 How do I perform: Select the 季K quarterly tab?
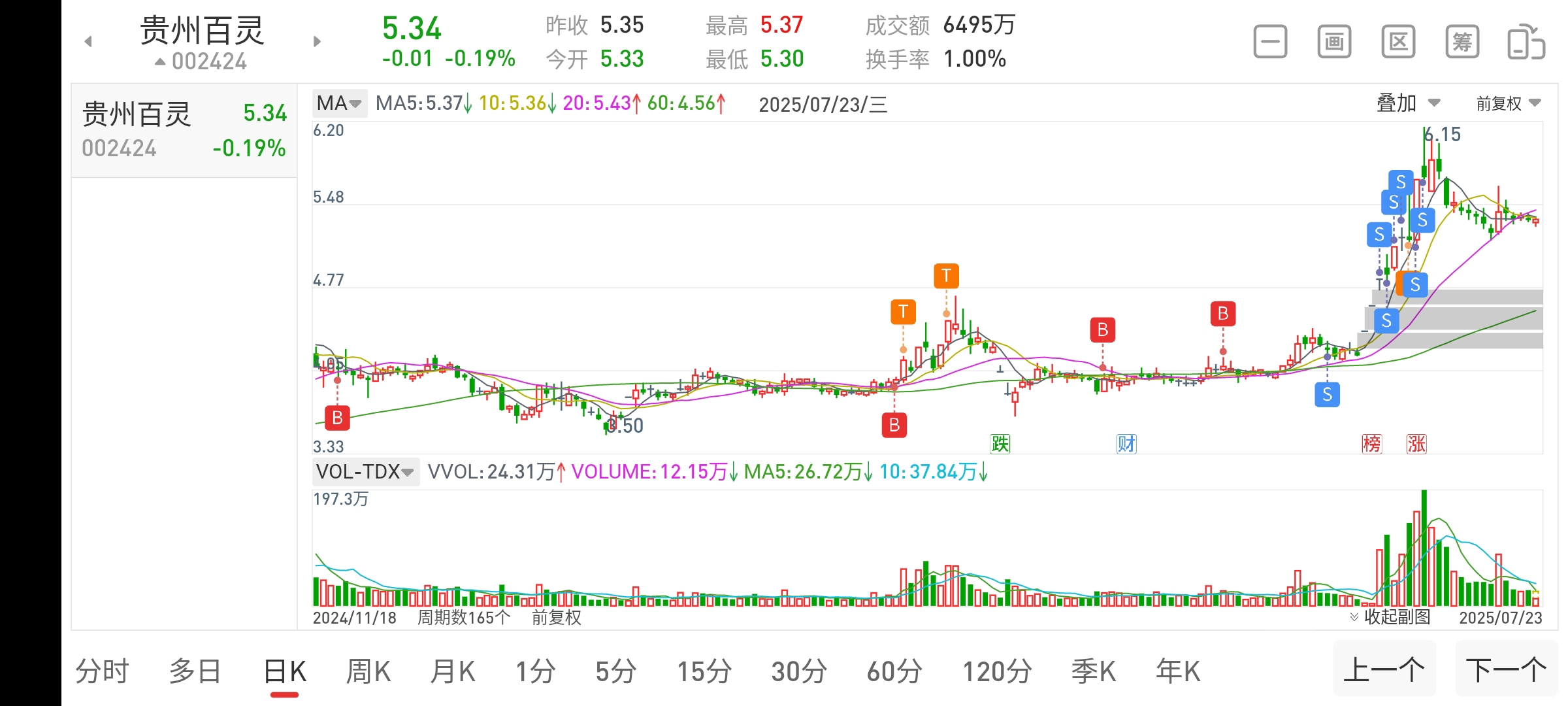1094,671
